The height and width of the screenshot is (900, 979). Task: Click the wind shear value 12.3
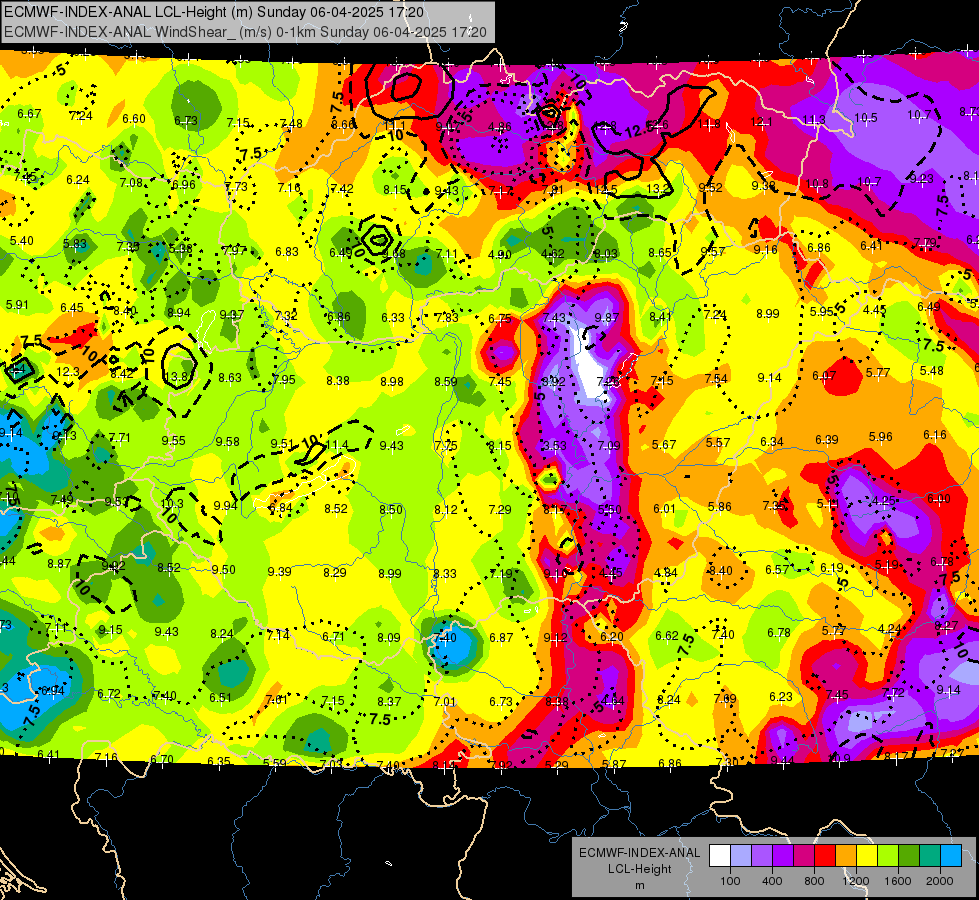[x=68, y=372]
